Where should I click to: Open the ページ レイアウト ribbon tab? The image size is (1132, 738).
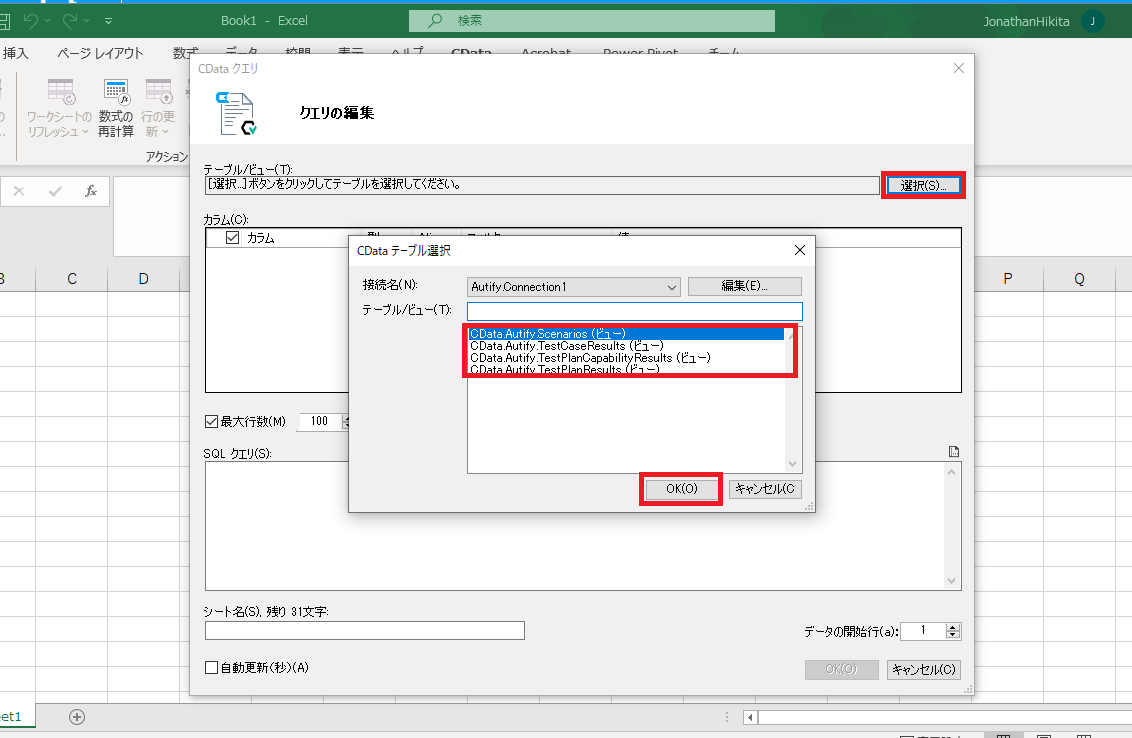point(100,53)
